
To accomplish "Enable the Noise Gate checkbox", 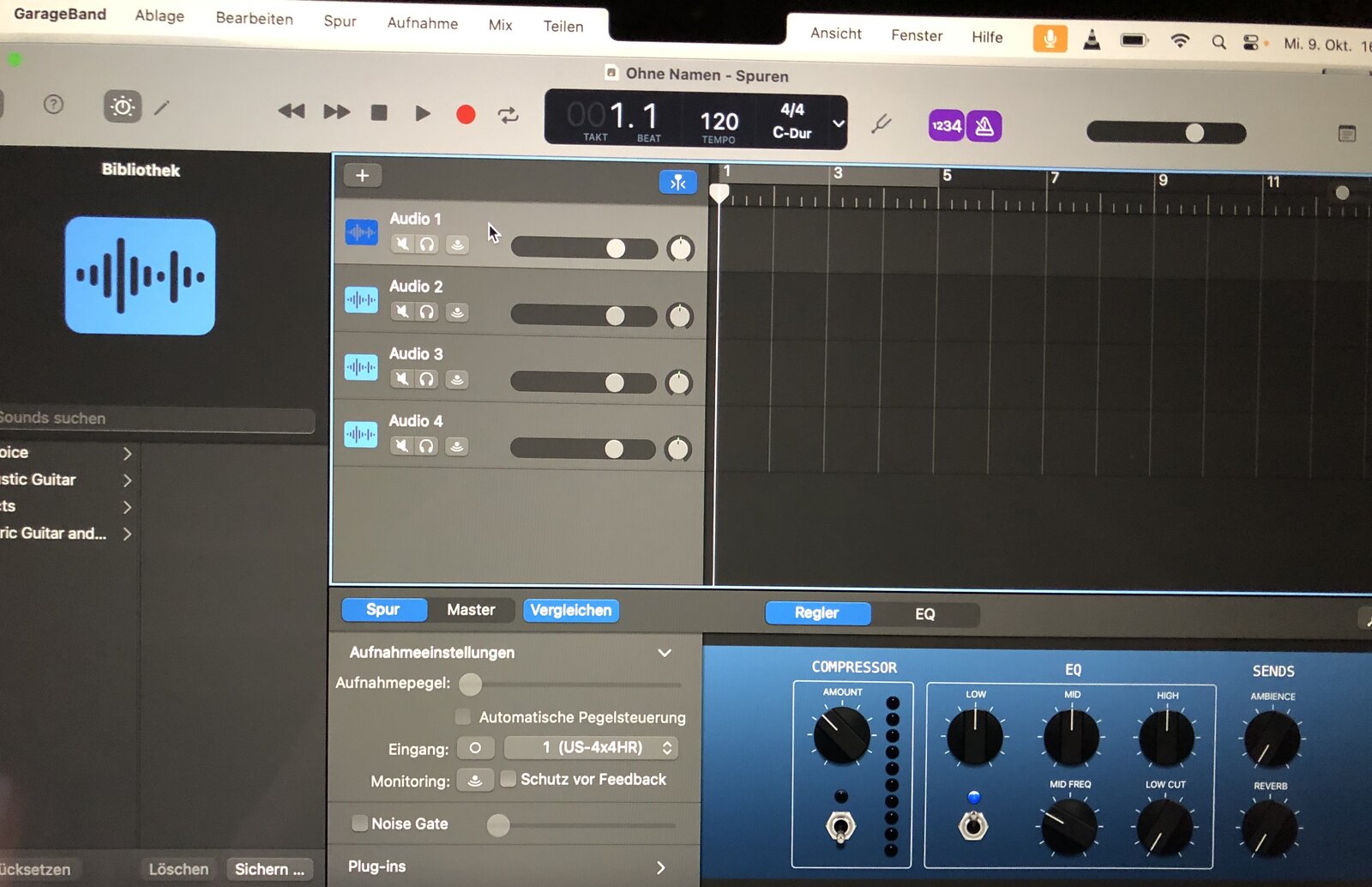I will tap(360, 824).
